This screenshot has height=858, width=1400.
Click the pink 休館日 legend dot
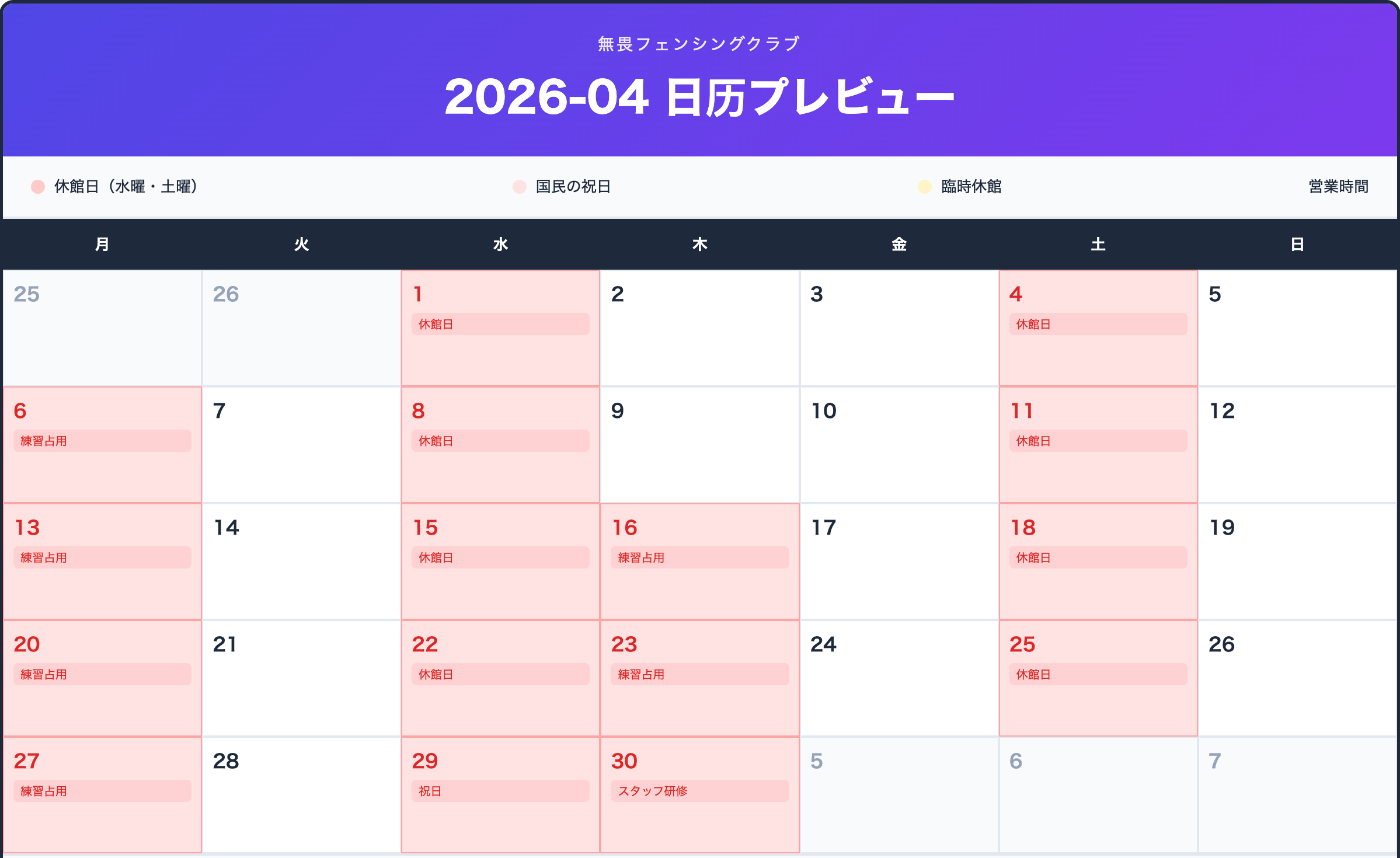click(38, 187)
